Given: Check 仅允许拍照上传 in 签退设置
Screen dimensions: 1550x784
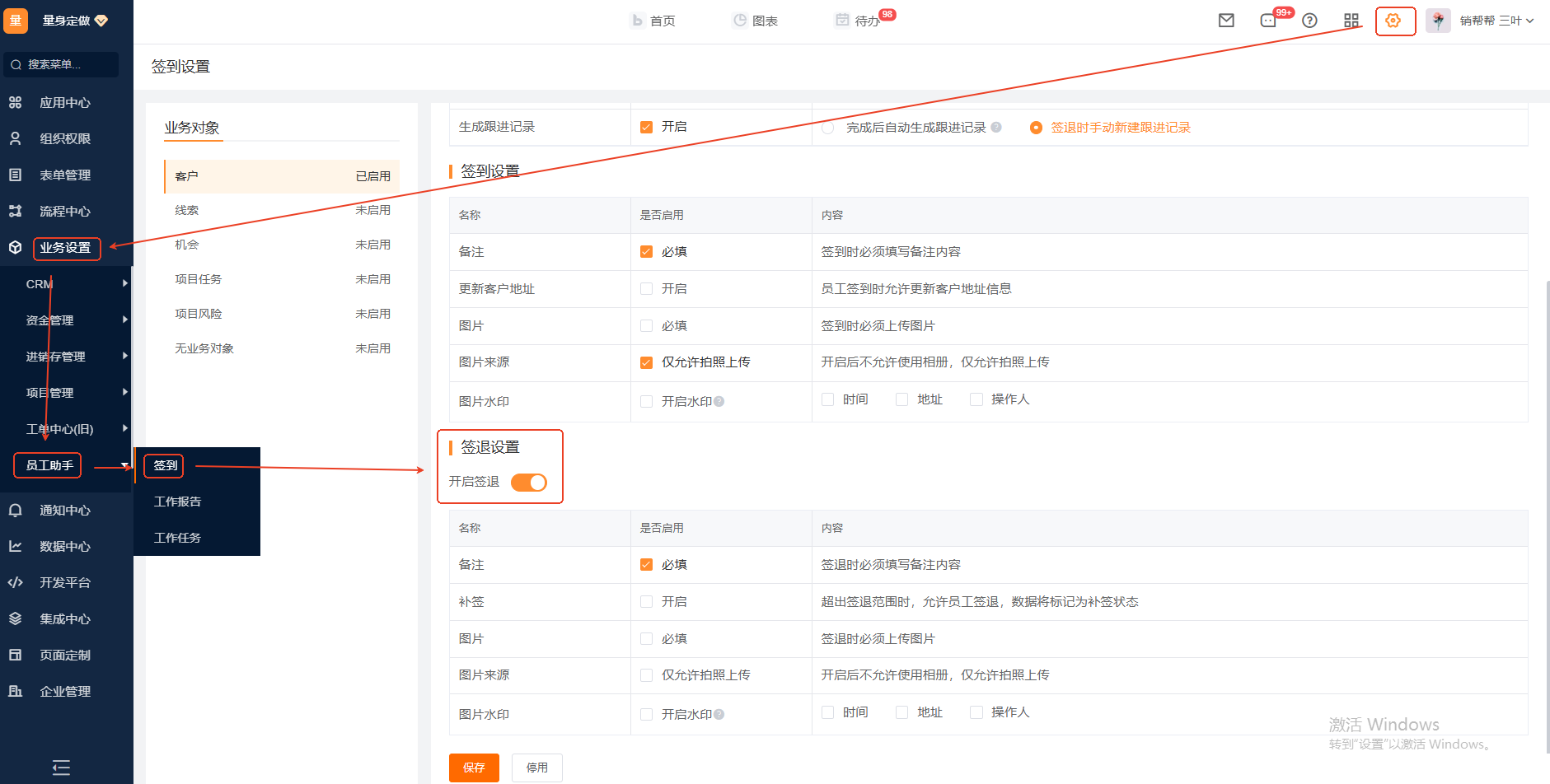Looking at the screenshot, I should [646, 675].
